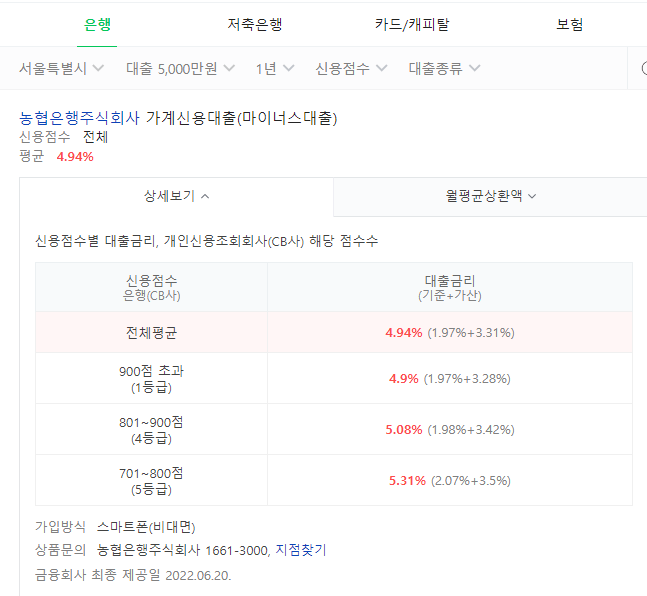This screenshot has width=647, height=596.
Task: Open the 농협은행주식회사 link in the title
Action: [79, 118]
